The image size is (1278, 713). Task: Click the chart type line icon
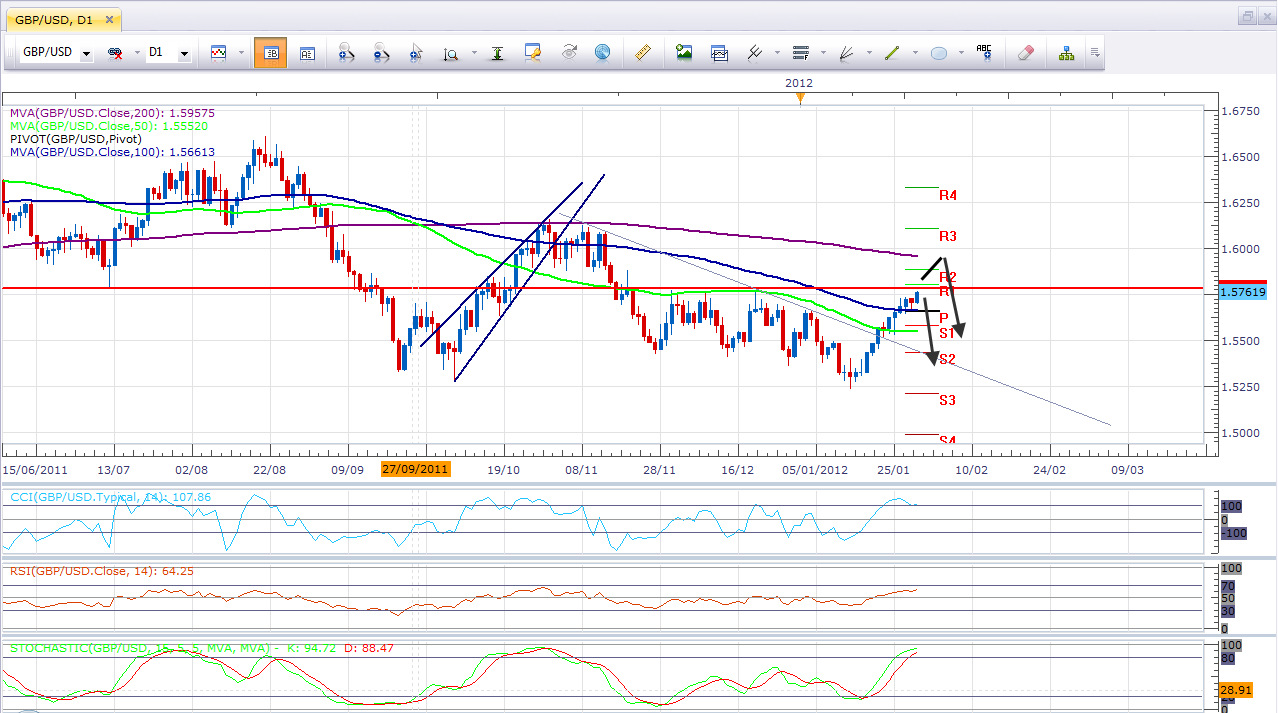pos(218,53)
